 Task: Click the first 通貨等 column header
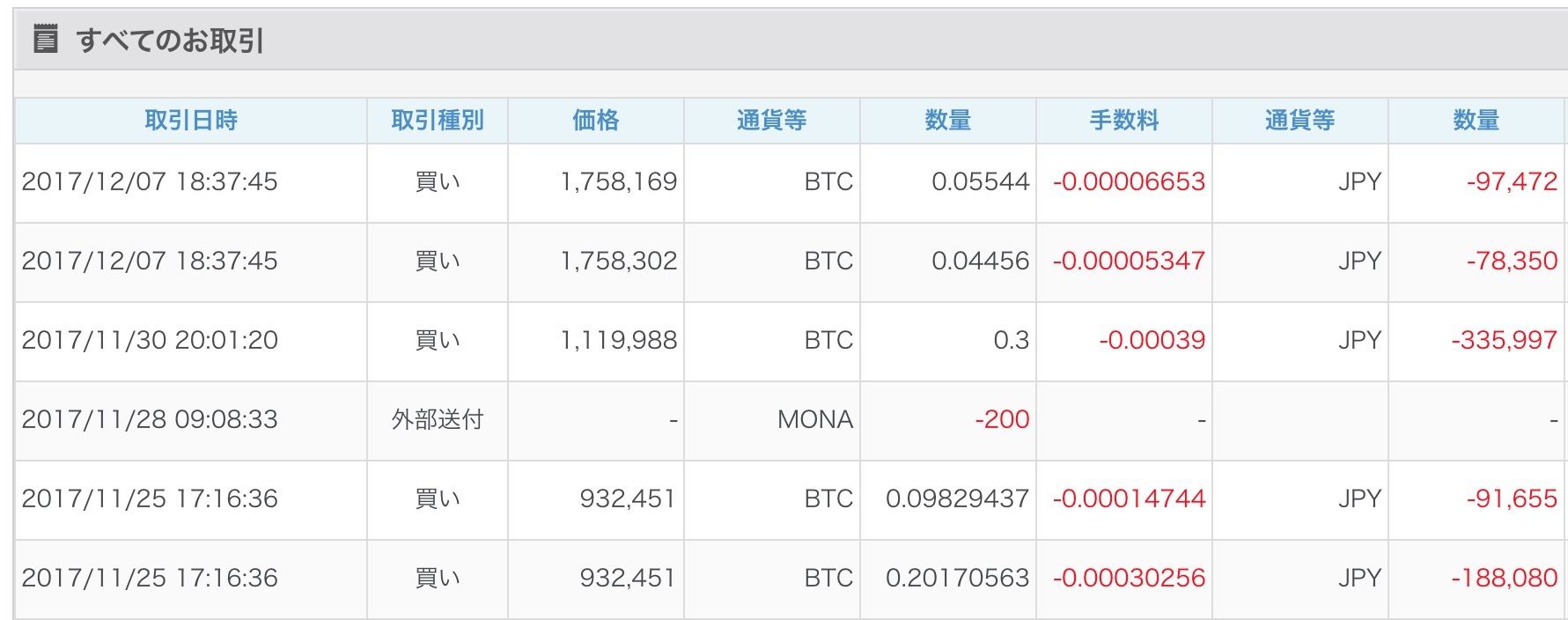(x=772, y=121)
